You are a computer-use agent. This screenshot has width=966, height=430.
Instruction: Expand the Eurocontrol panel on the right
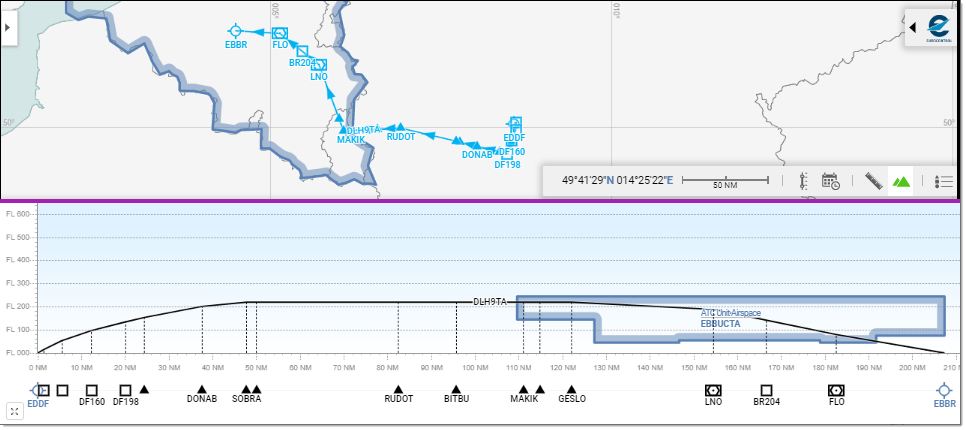[x=913, y=28]
